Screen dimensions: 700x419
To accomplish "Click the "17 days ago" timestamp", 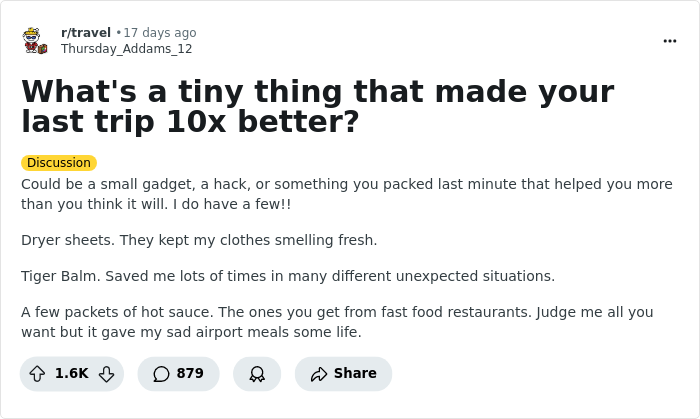I will click(x=159, y=33).
